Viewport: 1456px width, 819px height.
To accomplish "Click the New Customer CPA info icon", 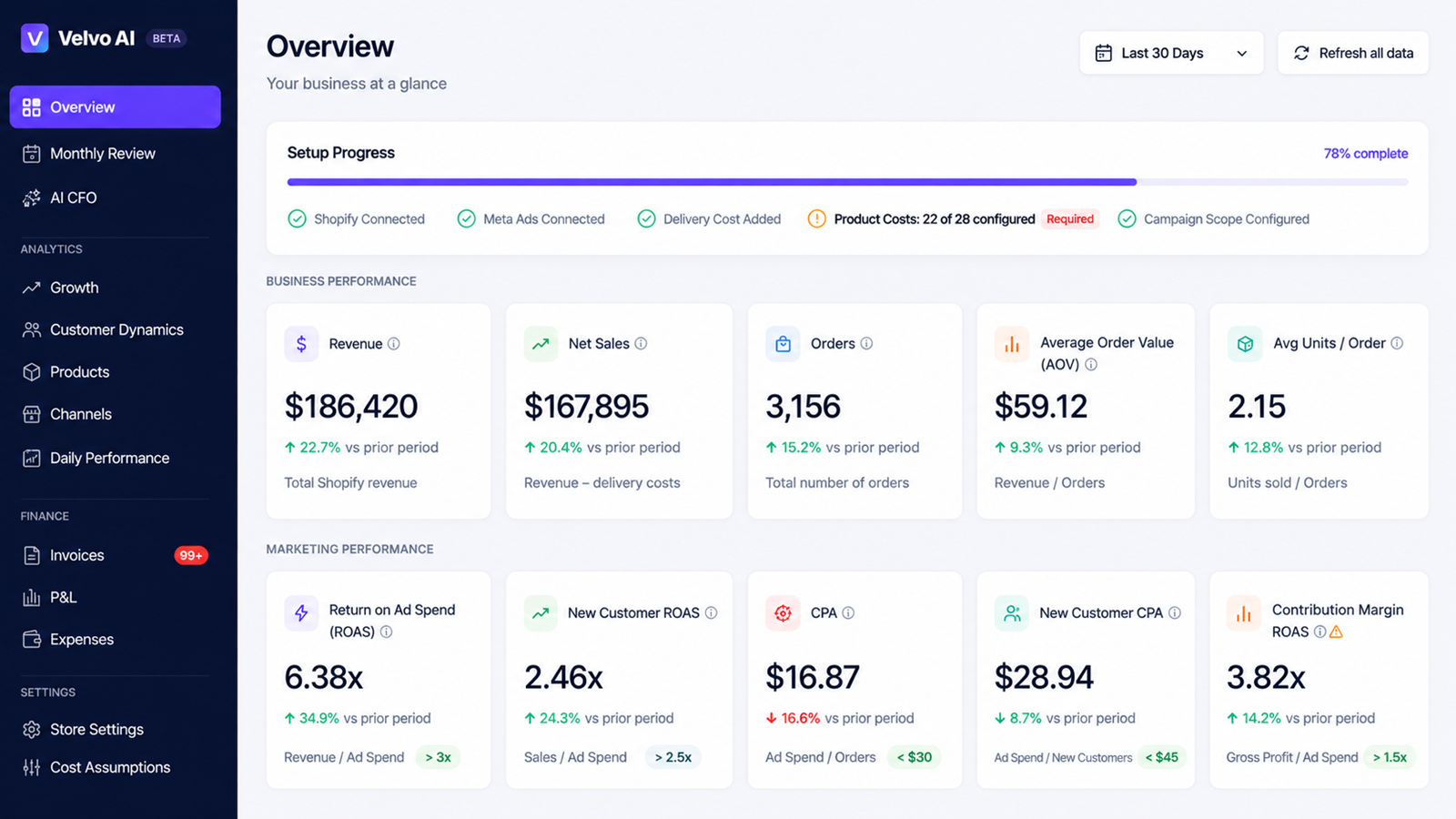I will click(1175, 613).
